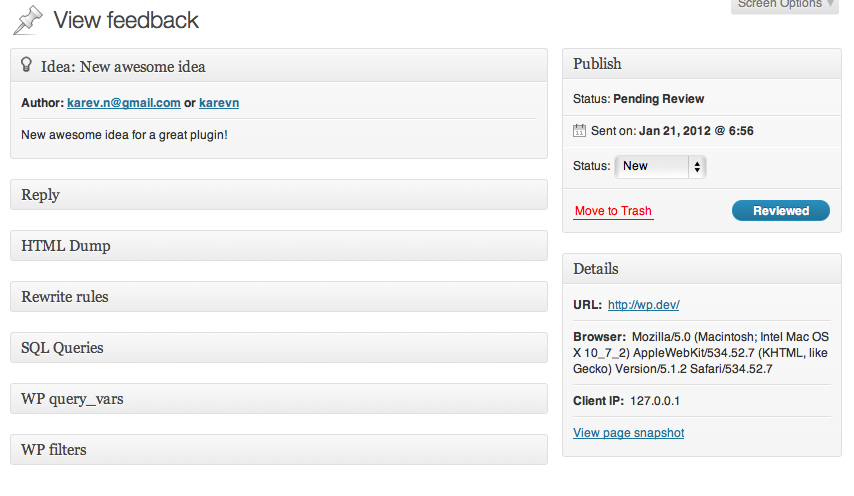Image resolution: width=854 pixels, height=496 pixels.
Task: Open the karev.n@gmail.com author email link
Action: (x=124, y=103)
